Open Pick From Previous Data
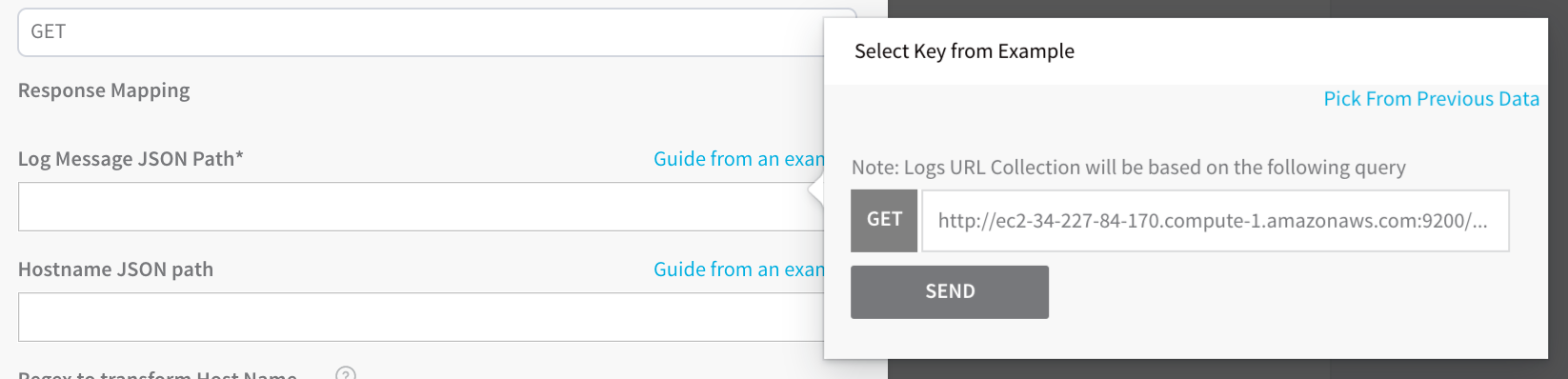Image resolution: width=1568 pixels, height=379 pixels. pos(1431,99)
